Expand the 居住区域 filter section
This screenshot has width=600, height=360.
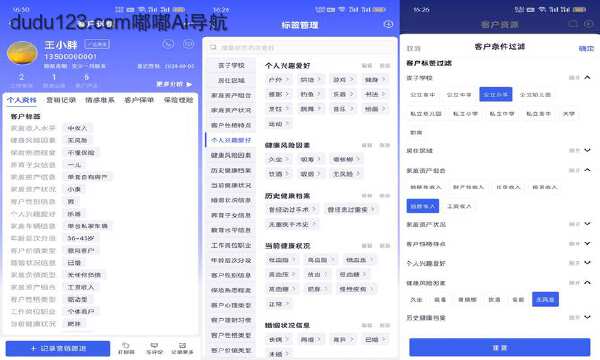tap(587, 150)
